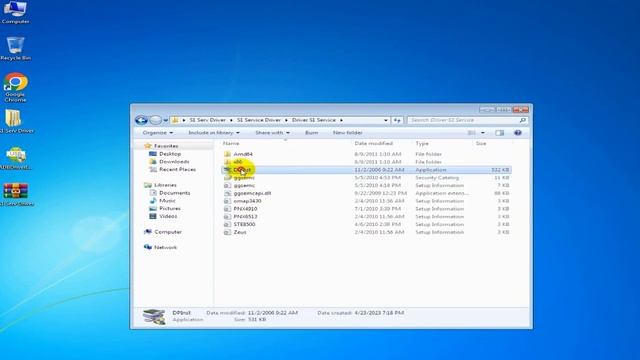Select Computer in the navigation pane
The height and width of the screenshot is (360, 640).
[168, 232]
